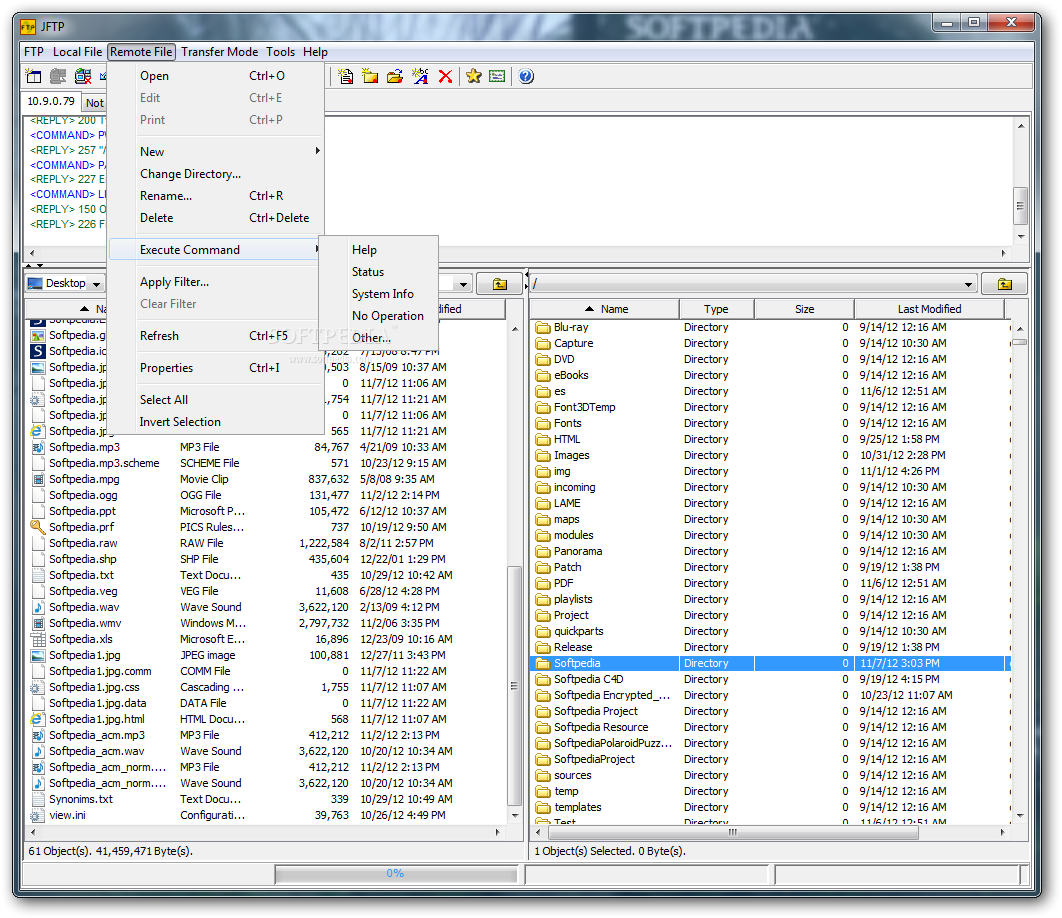Expand the Execute Command submenu
This screenshot has height=918, width=1062.
(213, 250)
